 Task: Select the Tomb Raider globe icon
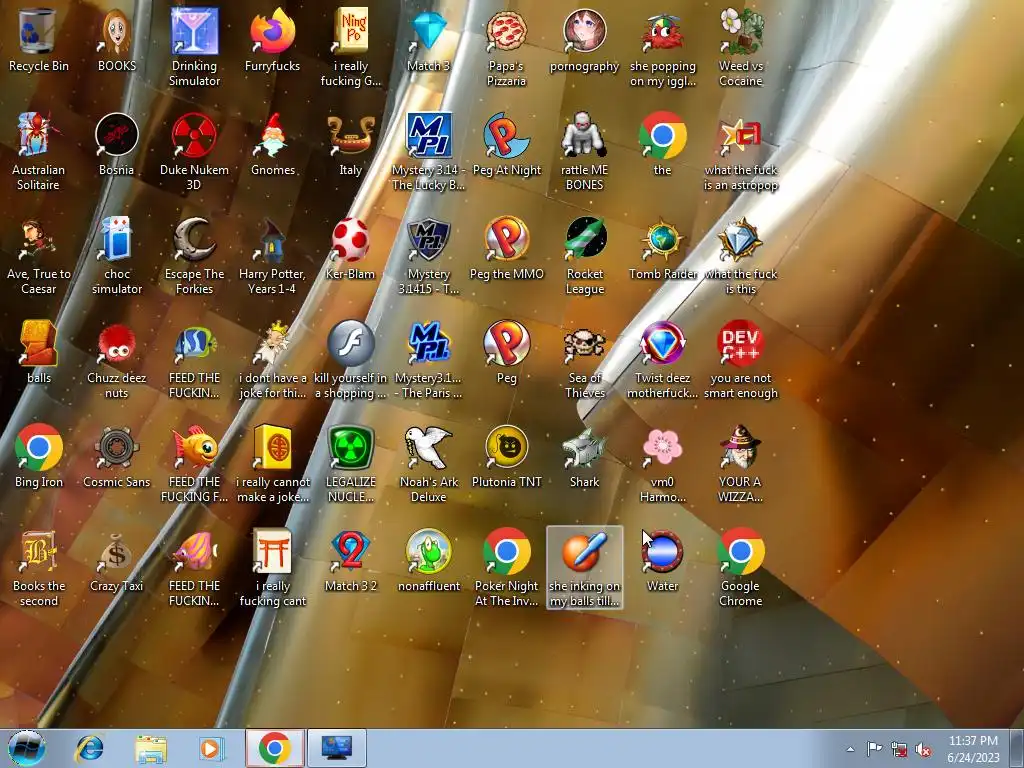point(662,240)
